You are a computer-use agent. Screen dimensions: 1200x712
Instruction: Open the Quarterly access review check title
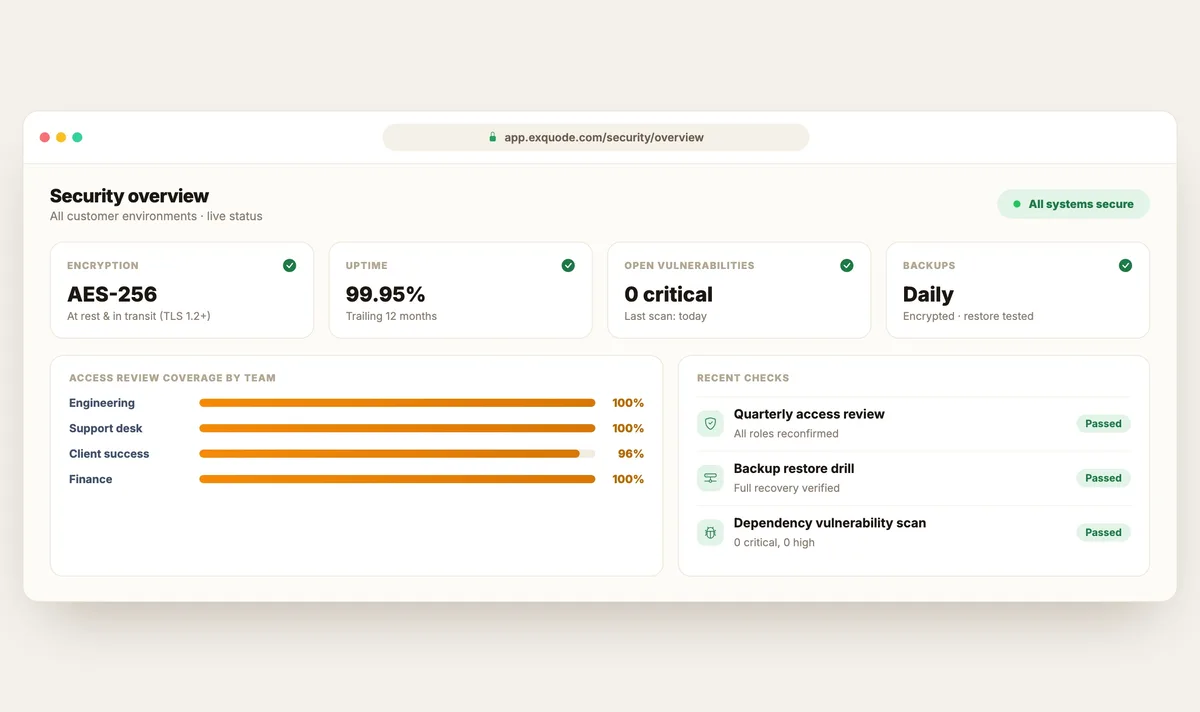pos(809,414)
